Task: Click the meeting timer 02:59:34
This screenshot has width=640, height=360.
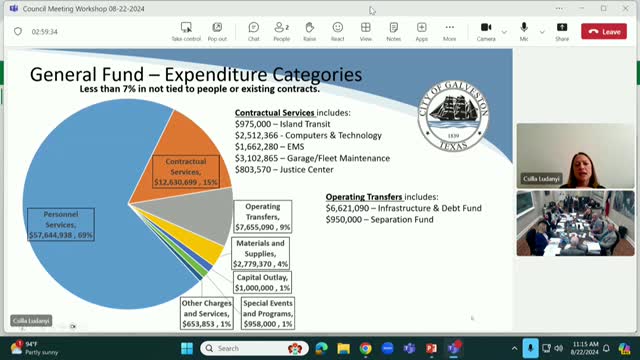Action: [x=44, y=32]
